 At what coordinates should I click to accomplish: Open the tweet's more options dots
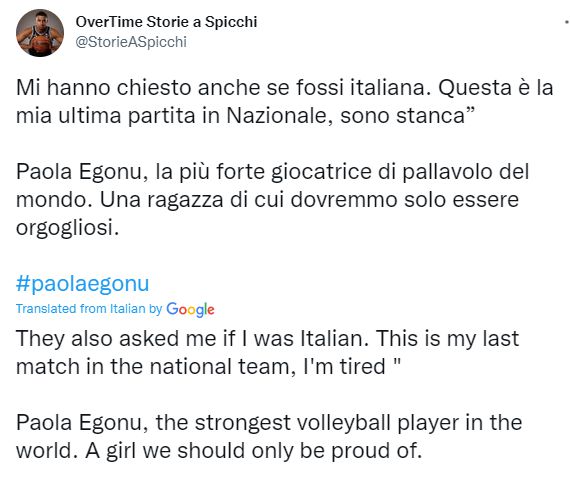[567, 23]
